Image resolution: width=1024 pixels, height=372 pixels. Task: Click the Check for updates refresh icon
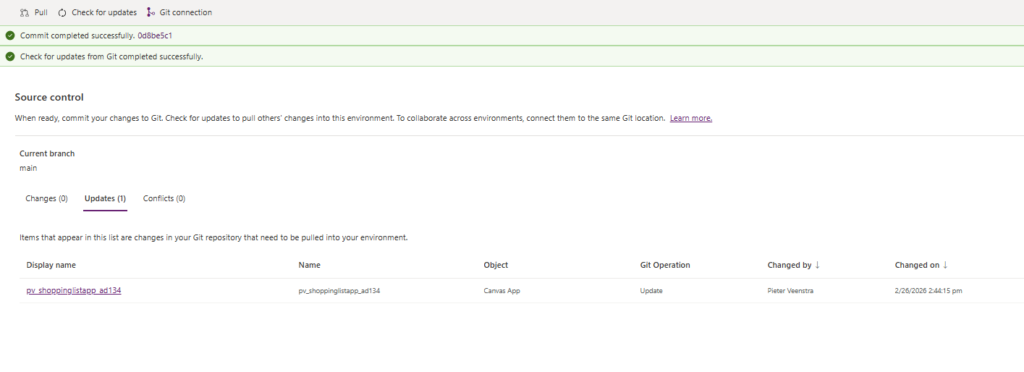[62, 12]
